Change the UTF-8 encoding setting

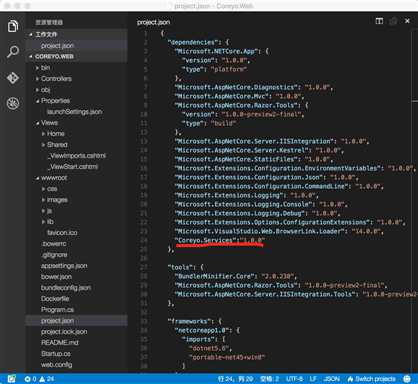294,379
